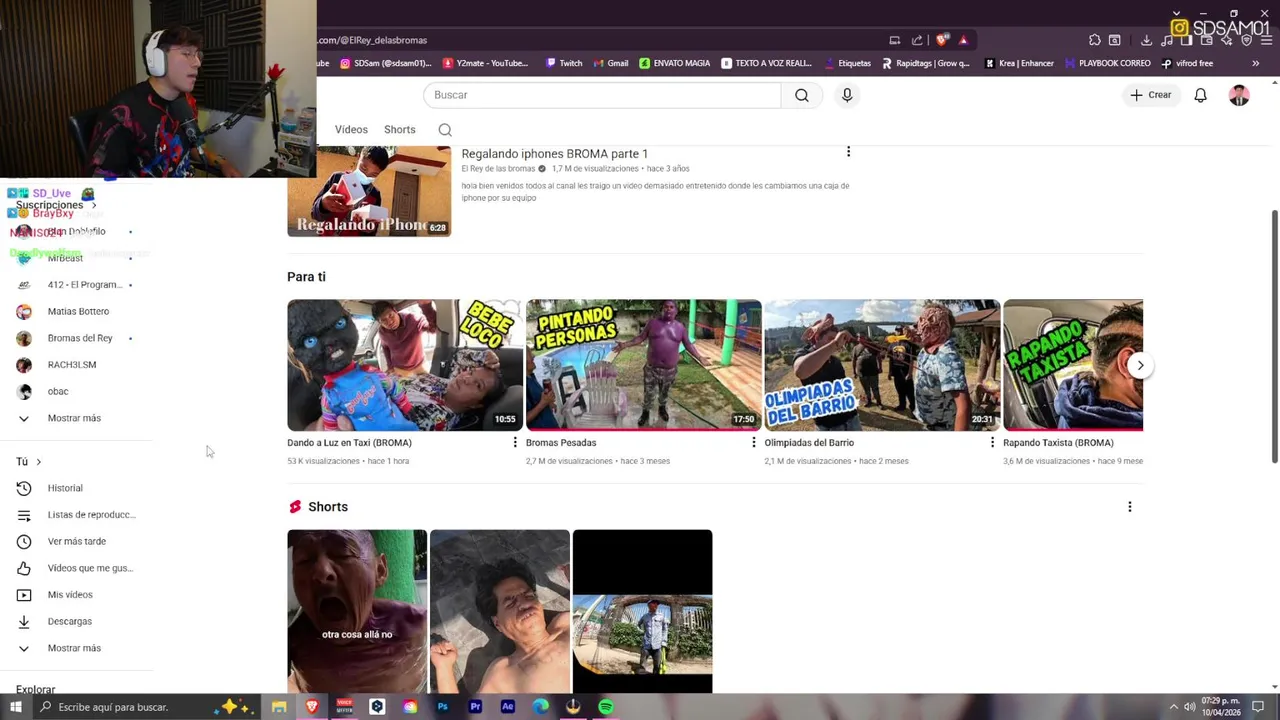Open options for Dando a Luz en Taxi

[515, 442]
